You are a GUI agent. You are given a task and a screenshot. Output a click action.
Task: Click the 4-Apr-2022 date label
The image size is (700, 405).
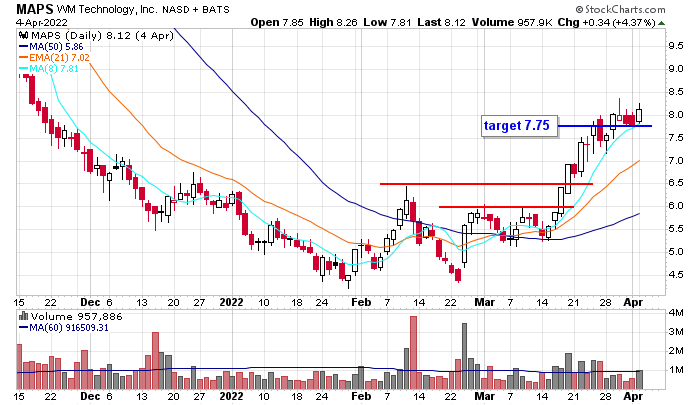[42, 22]
